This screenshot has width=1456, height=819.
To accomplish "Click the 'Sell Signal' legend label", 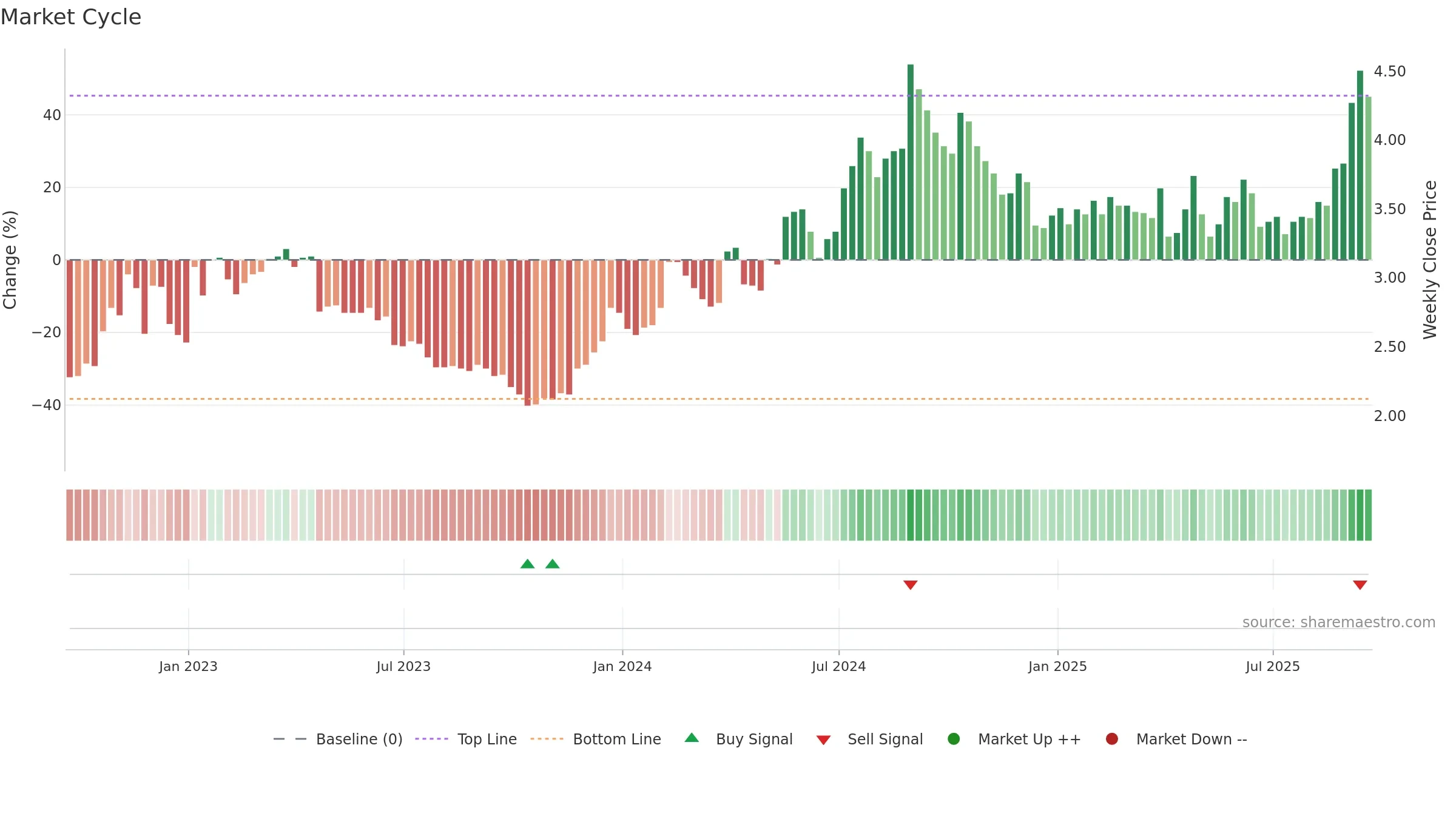I will [x=885, y=740].
